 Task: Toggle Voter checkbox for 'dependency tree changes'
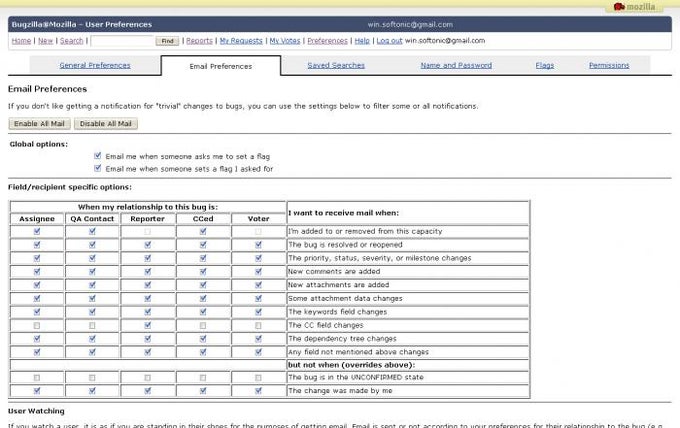(x=258, y=339)
